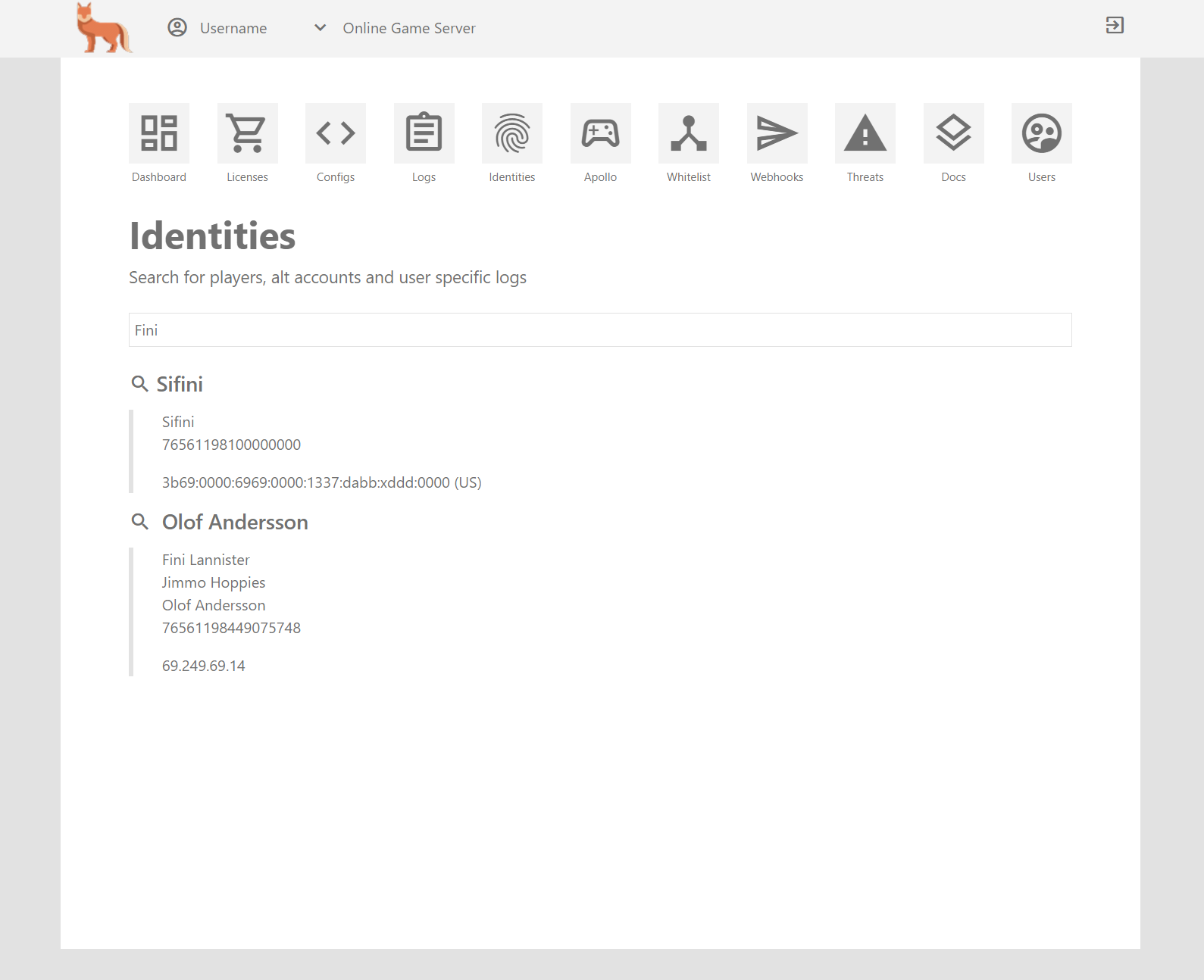Image resolution: width=1204 pixels, height=980 pixels.
Task: Open Docs layers icon
Action: [x=953, y=133]
